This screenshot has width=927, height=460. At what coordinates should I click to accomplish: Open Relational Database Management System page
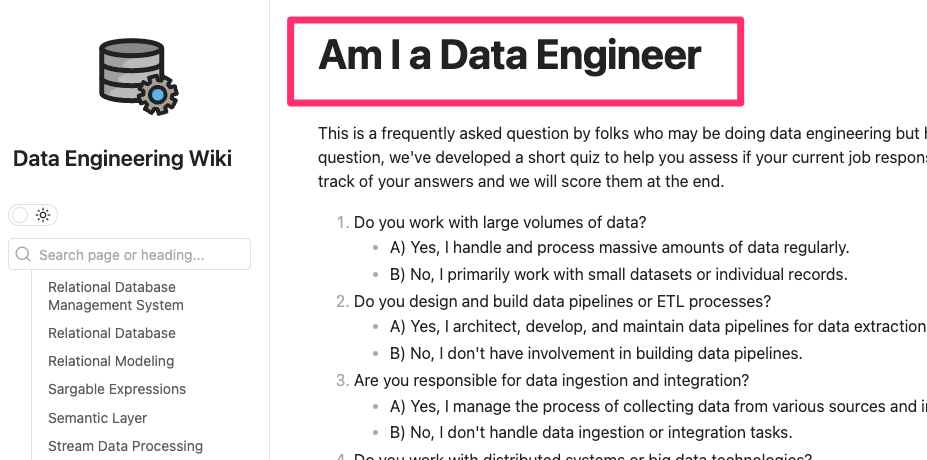click(116, 296)
